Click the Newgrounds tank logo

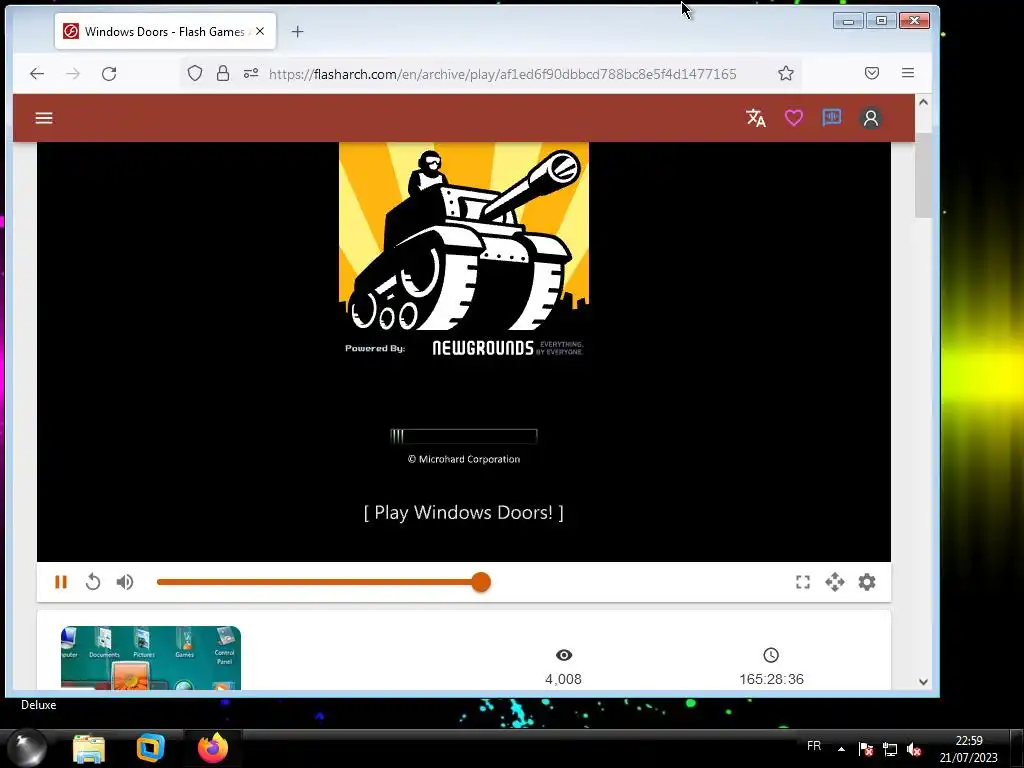point(464,236)
